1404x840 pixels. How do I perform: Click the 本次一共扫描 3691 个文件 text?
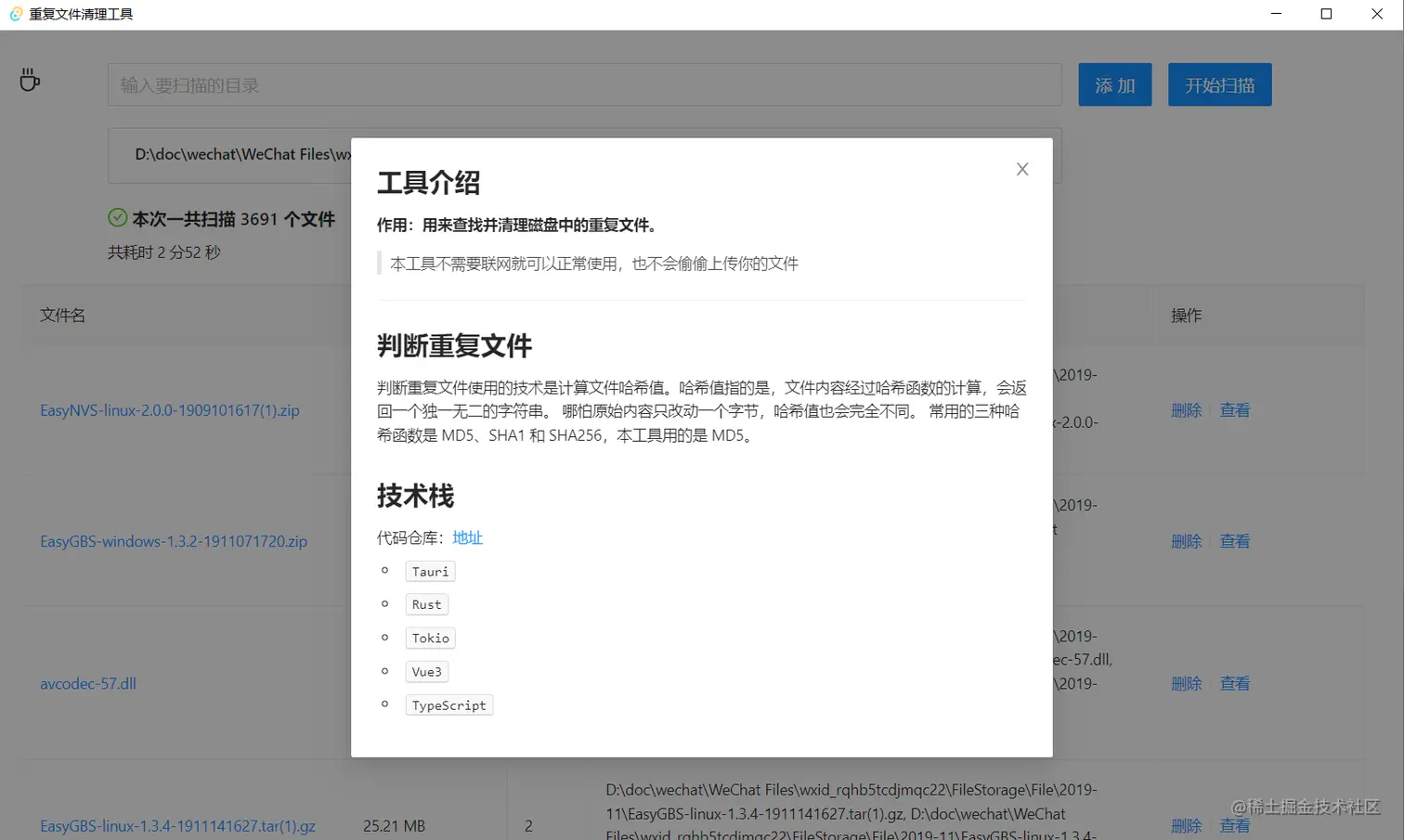click(x=234, y=219)
